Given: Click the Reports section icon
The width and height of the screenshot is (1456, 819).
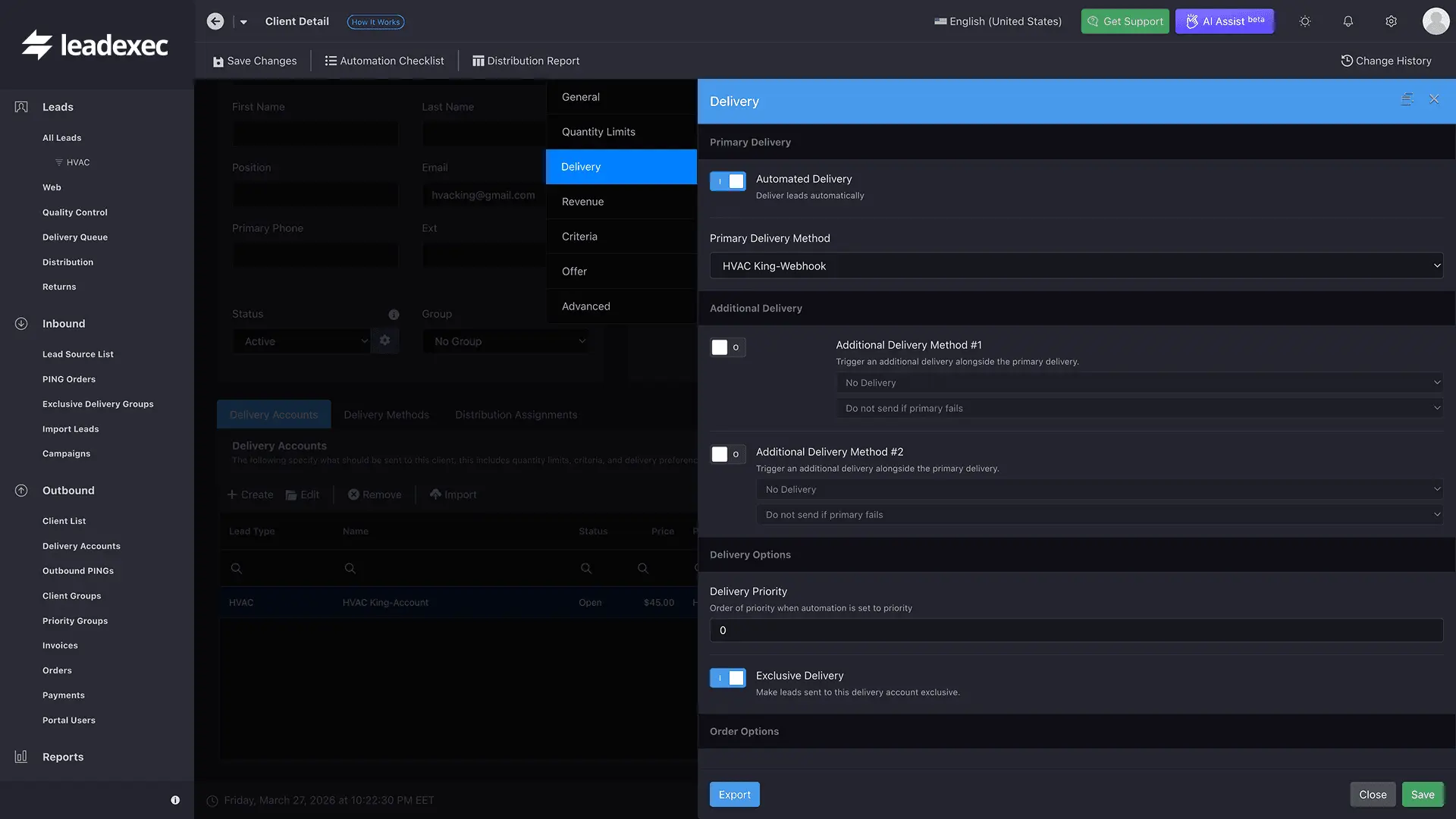Looking at the screenshot, I should 21,757.
